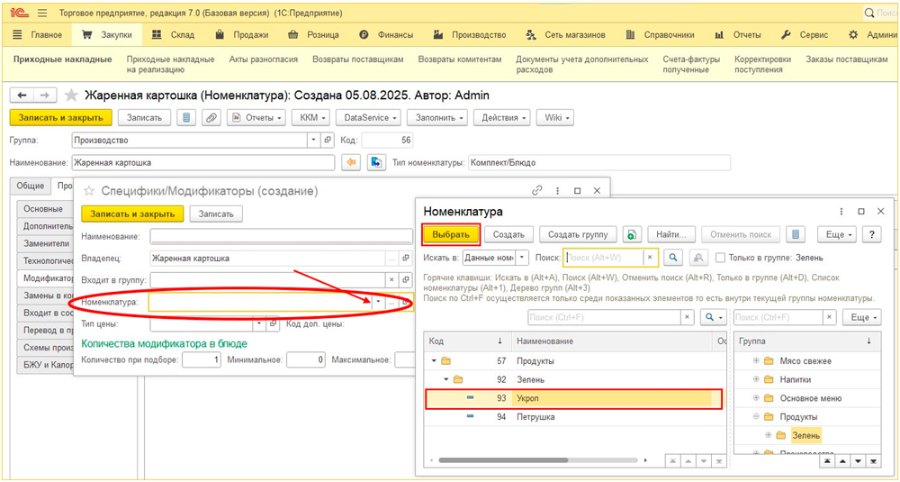Image resolution: width=900 pixels, height=482 pixels.
Task: Expand the Основное меню group in tree
Action: coord(755,398)
